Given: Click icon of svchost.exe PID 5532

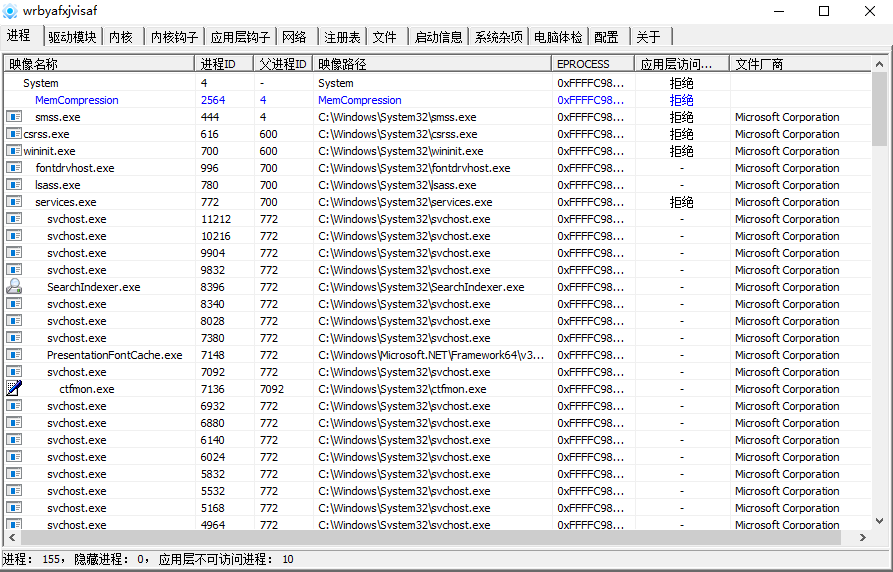Looking at the screenshot, I should (14, 491).
